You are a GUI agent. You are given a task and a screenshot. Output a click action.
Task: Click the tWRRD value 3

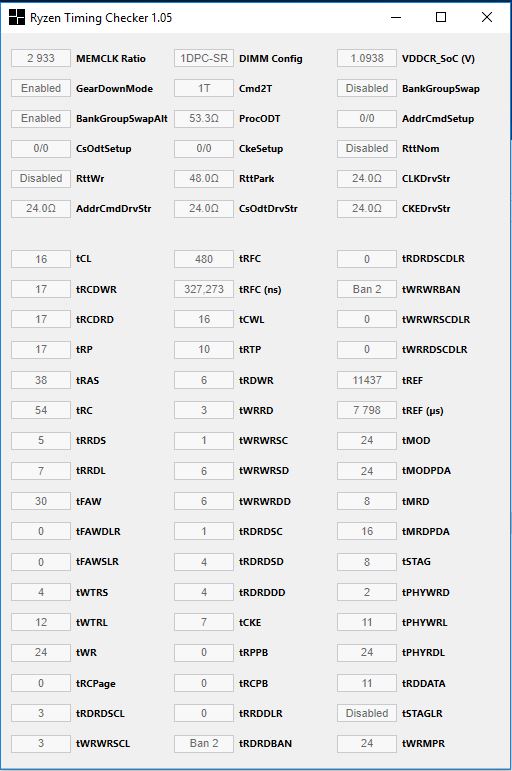[x=204, y=410]
